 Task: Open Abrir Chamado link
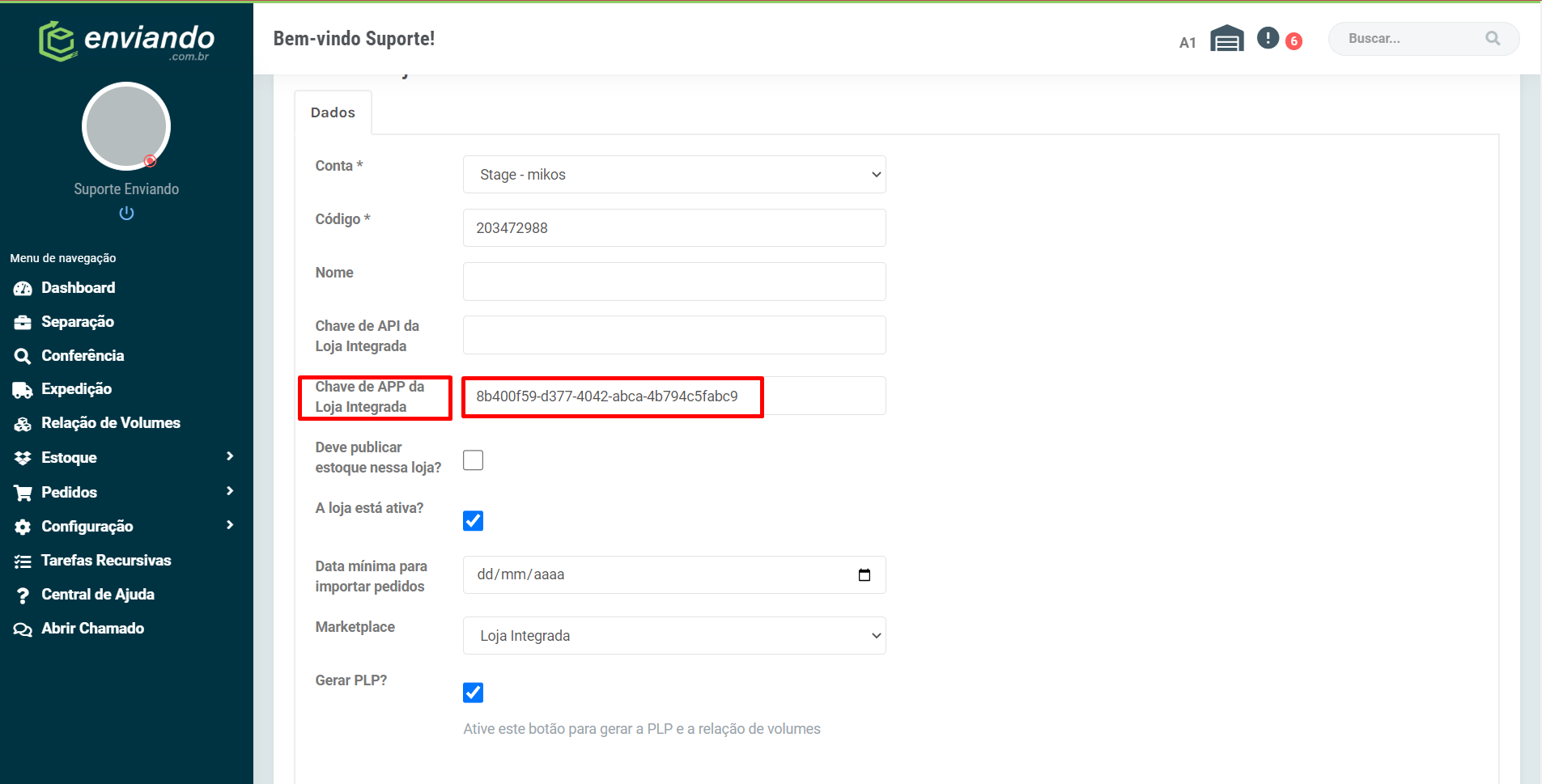(93, 629)
